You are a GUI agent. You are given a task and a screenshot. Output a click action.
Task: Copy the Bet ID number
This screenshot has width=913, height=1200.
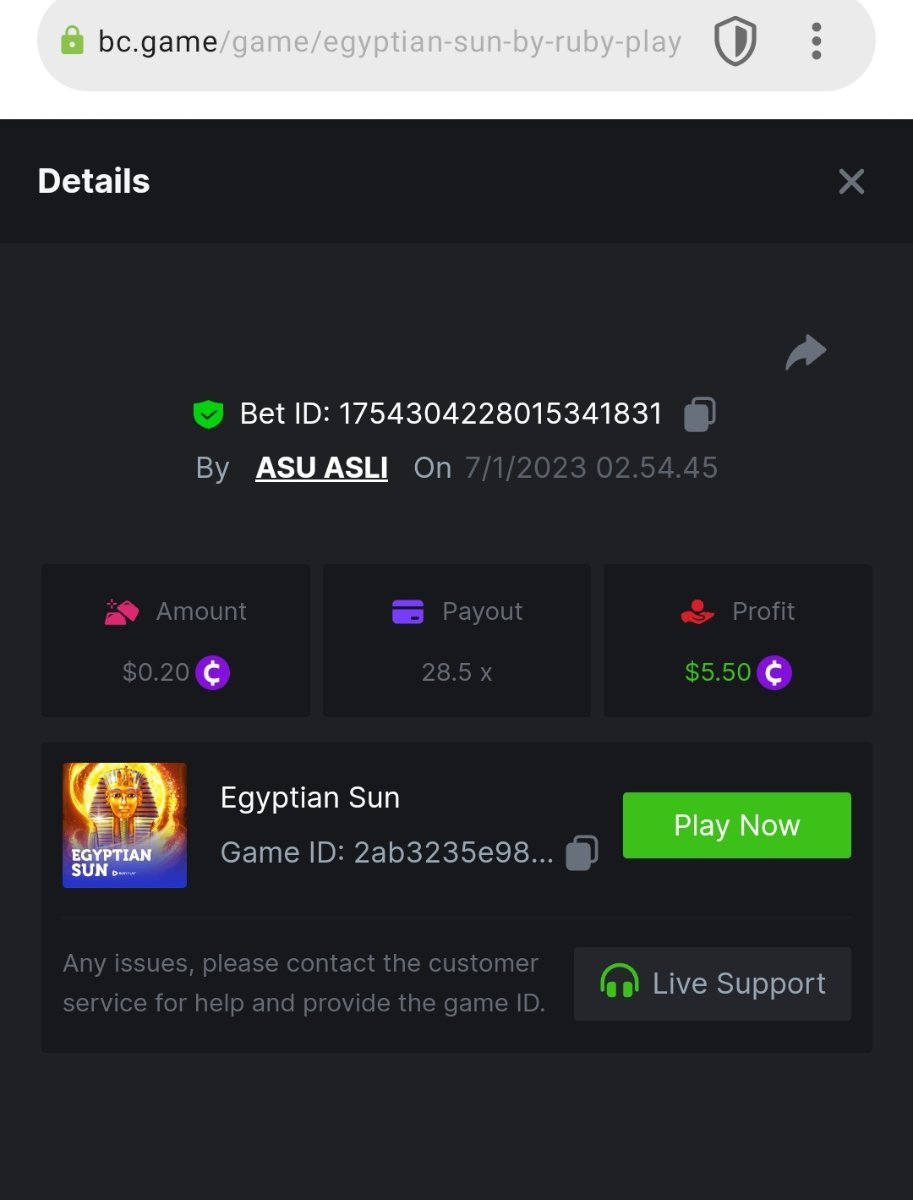pyautogui.click(x=699, y=414)
